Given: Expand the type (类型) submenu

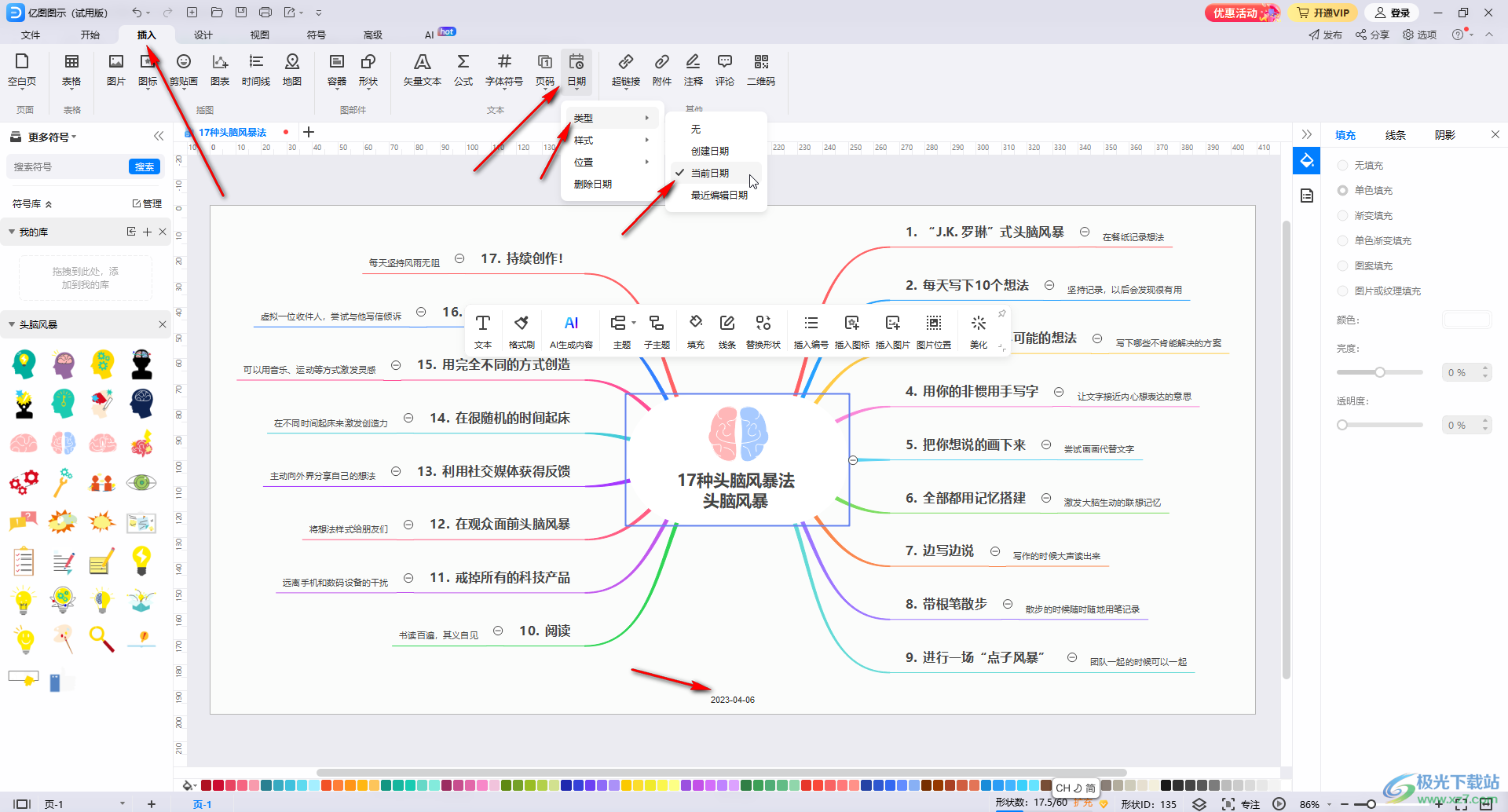Looking at the screenshot, I should pyautogui.click(x=613, y=118).
